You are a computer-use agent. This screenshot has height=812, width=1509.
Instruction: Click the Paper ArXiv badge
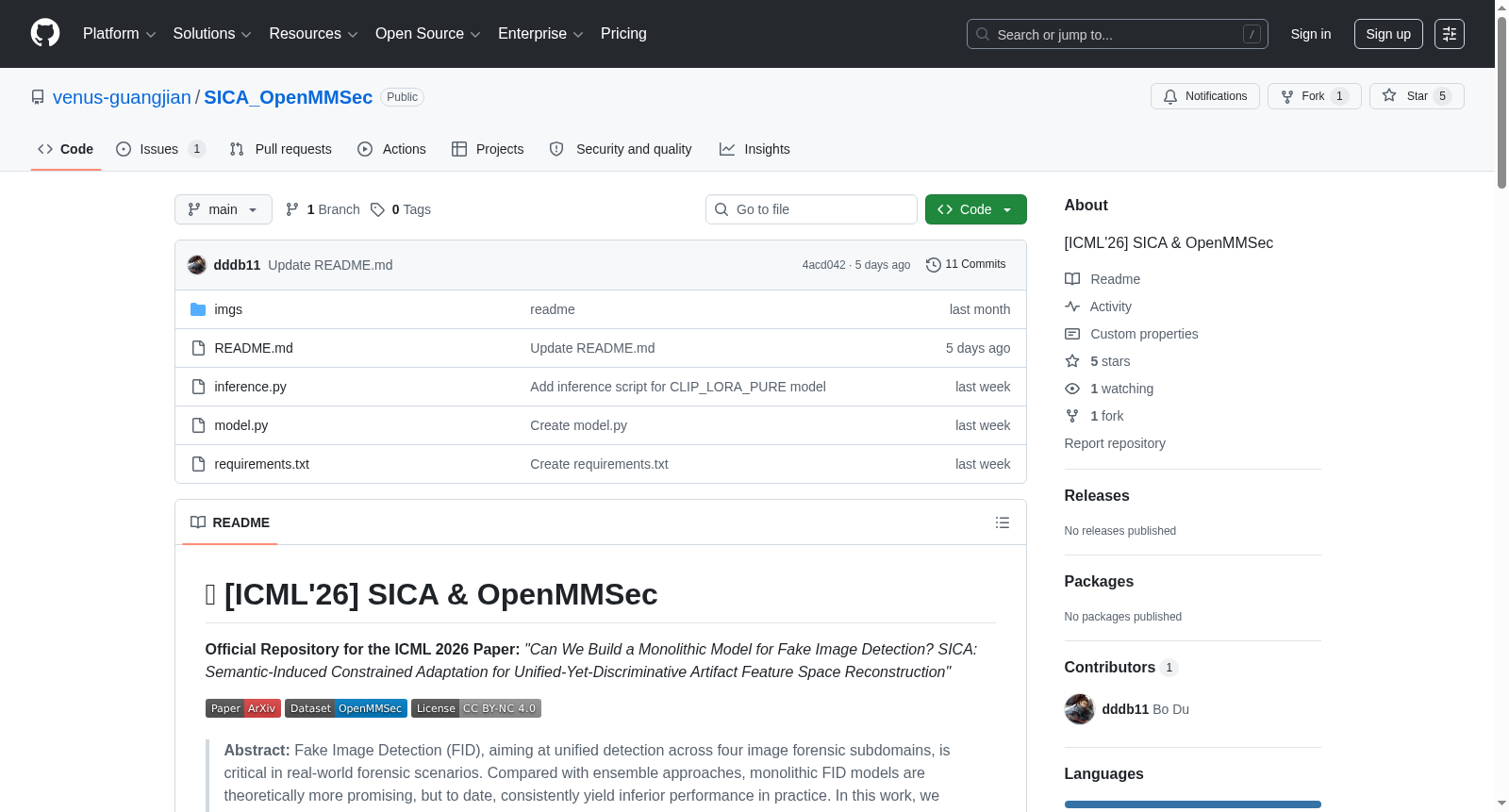243,708
